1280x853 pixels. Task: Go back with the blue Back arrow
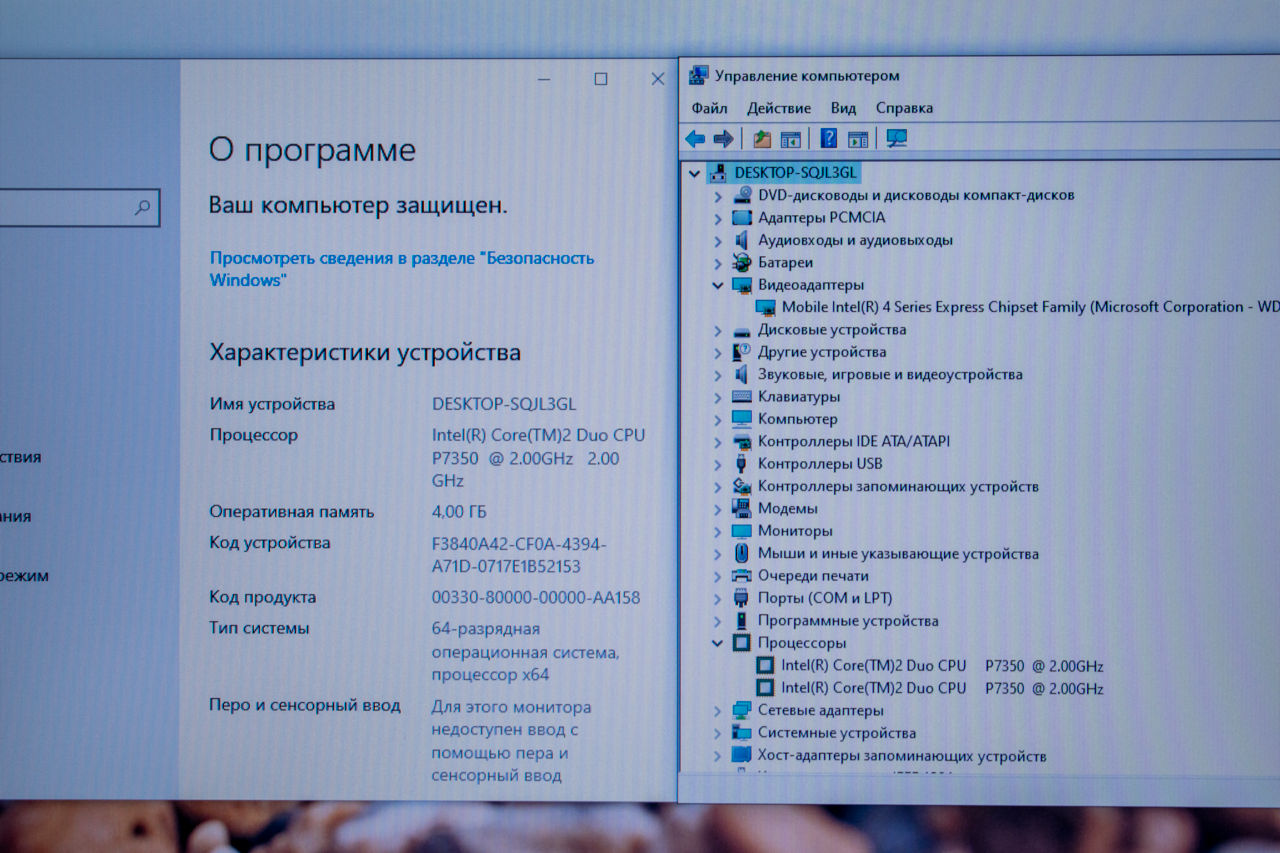[695, 139]
